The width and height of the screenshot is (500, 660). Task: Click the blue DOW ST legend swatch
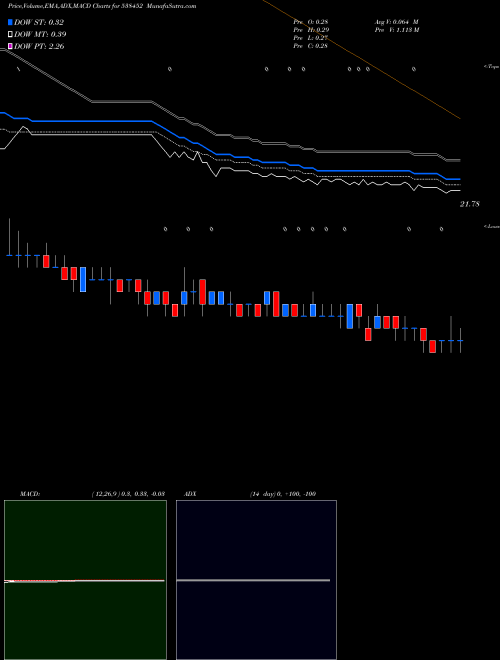10,22
